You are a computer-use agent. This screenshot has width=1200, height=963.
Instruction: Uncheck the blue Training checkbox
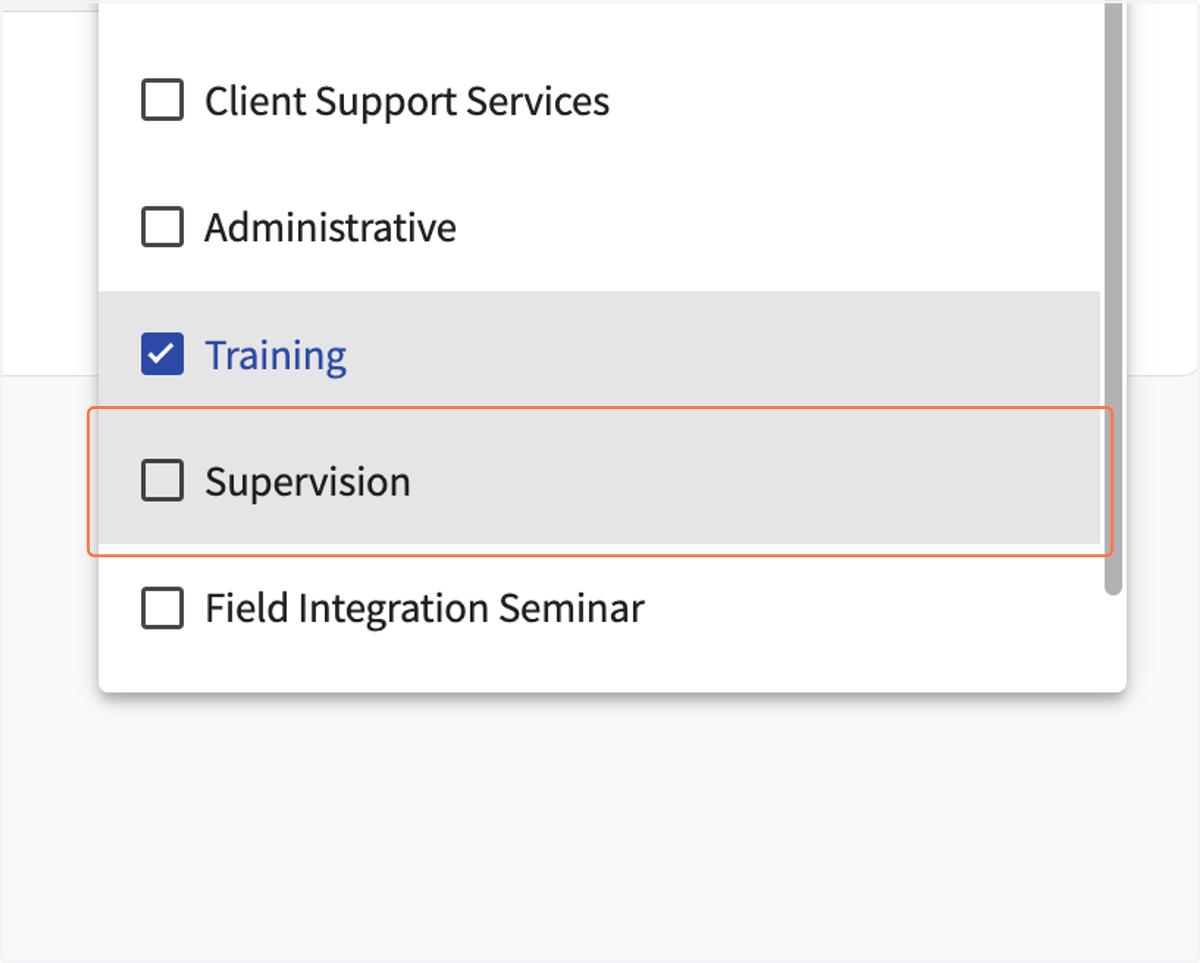162,354
